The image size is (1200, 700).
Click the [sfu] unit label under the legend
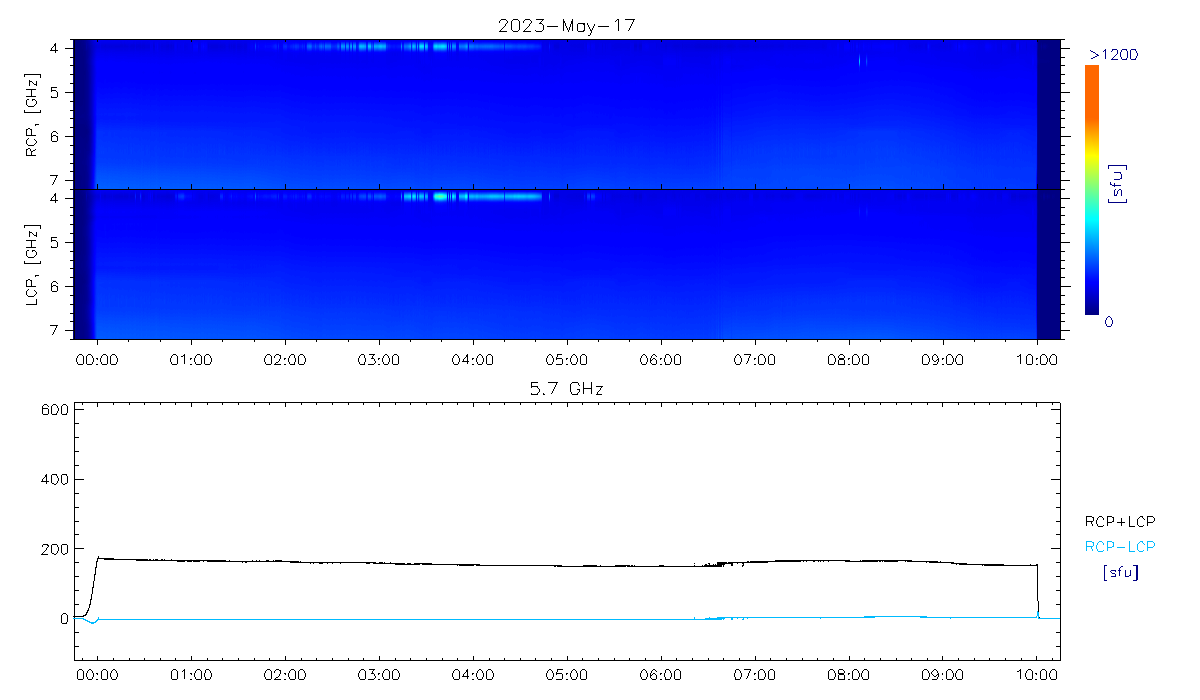1120,573
